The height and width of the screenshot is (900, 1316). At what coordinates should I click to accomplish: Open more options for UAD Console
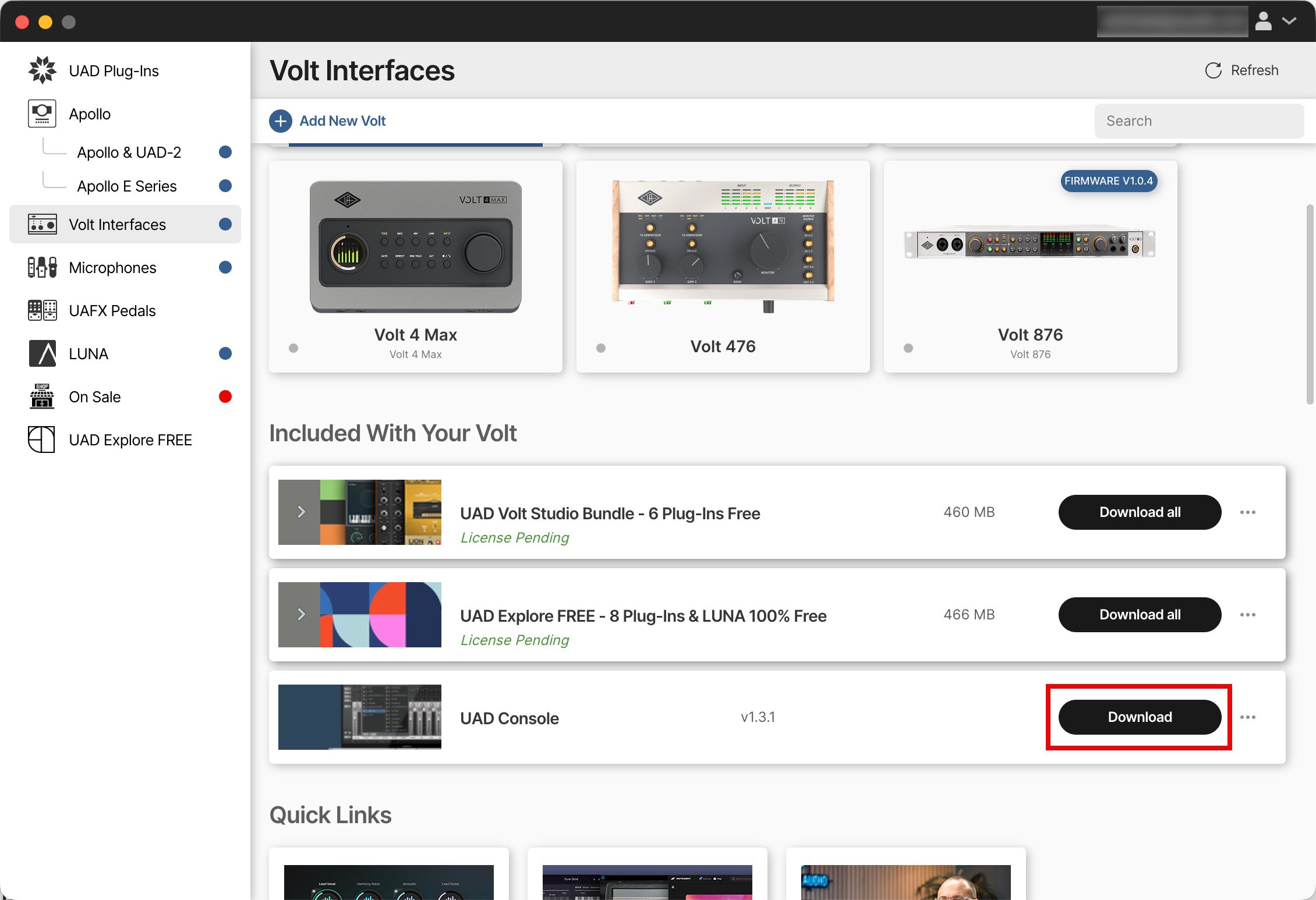coord(1248,717)
